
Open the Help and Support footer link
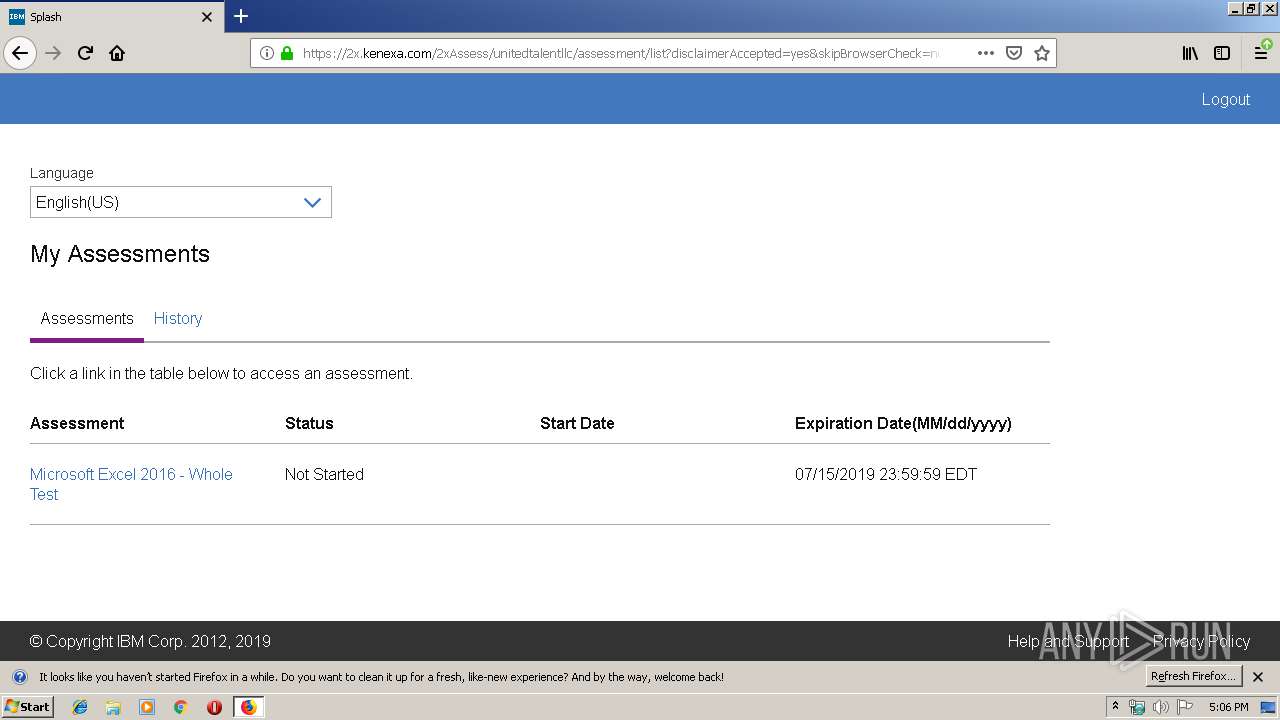coord(1068,641)
